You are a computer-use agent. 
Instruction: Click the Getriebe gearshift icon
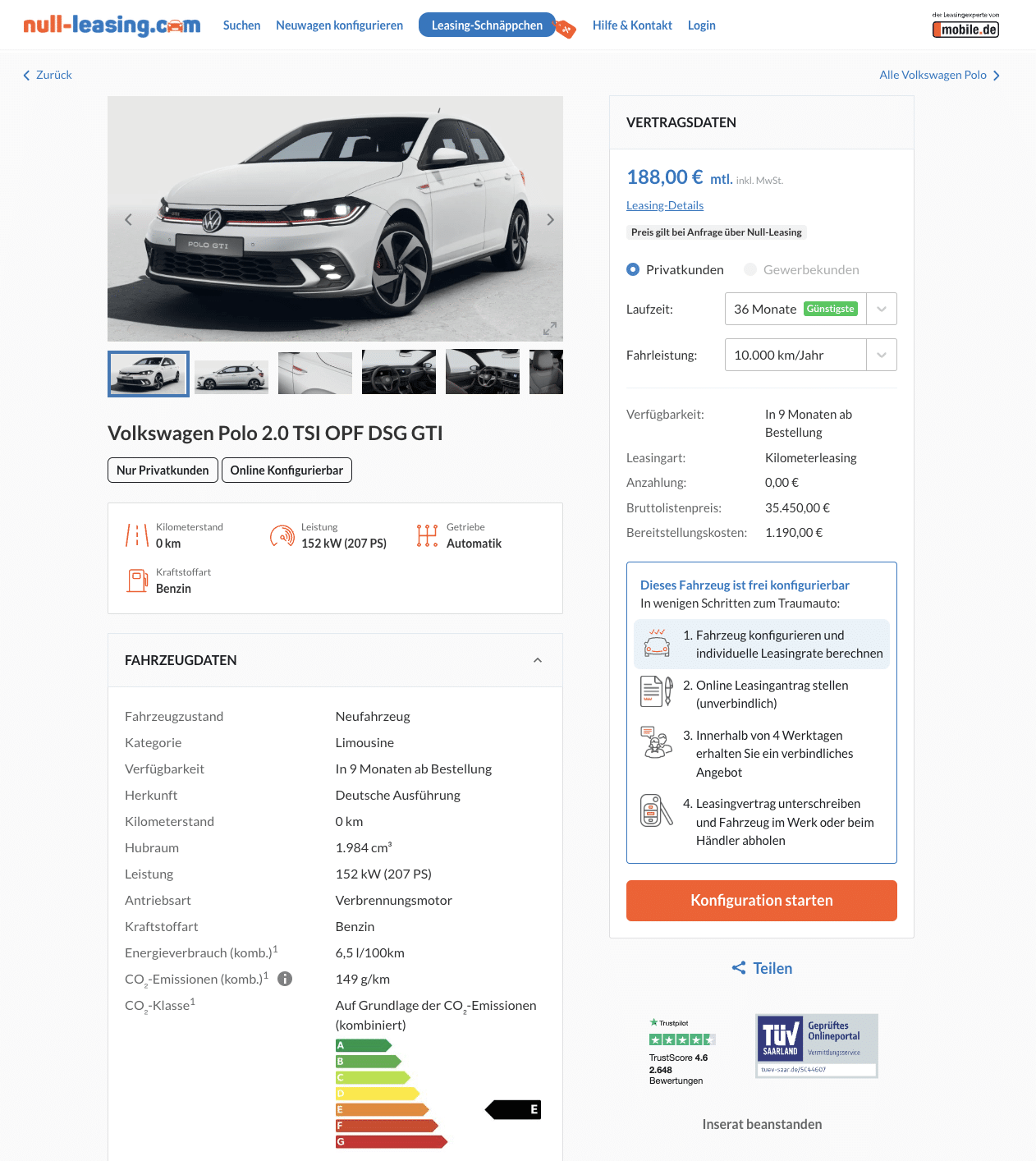(427, 535)
